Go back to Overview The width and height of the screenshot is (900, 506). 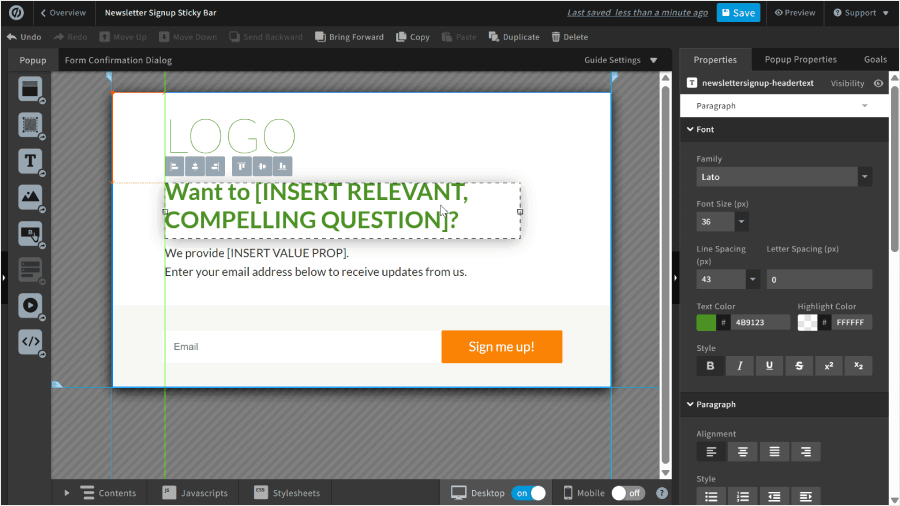(63, 13)
